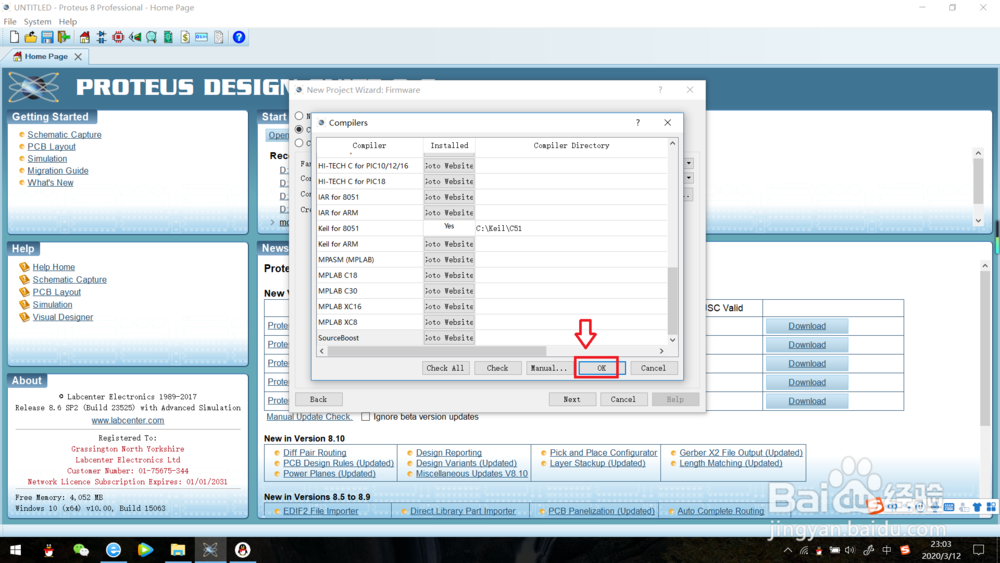Select the currently checked wizard radio button
The image size is (1000, 563).
tap(299, 129)
